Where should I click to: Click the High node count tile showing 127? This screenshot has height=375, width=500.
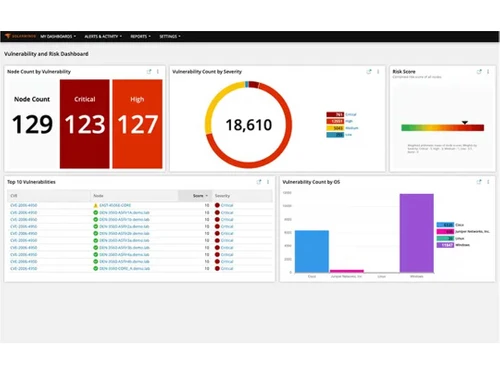[137, 124]
